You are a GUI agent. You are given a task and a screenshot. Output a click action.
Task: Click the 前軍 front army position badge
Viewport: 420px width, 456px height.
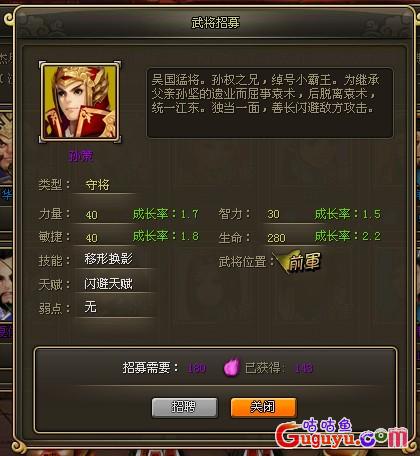[x=299, y=263]
